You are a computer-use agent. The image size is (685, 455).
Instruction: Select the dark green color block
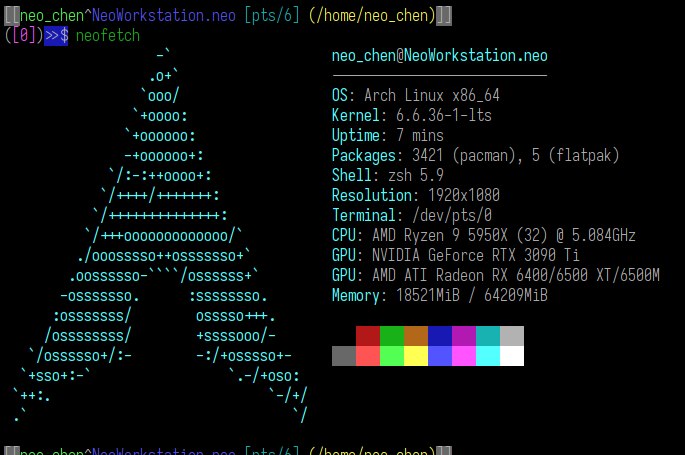392,336
